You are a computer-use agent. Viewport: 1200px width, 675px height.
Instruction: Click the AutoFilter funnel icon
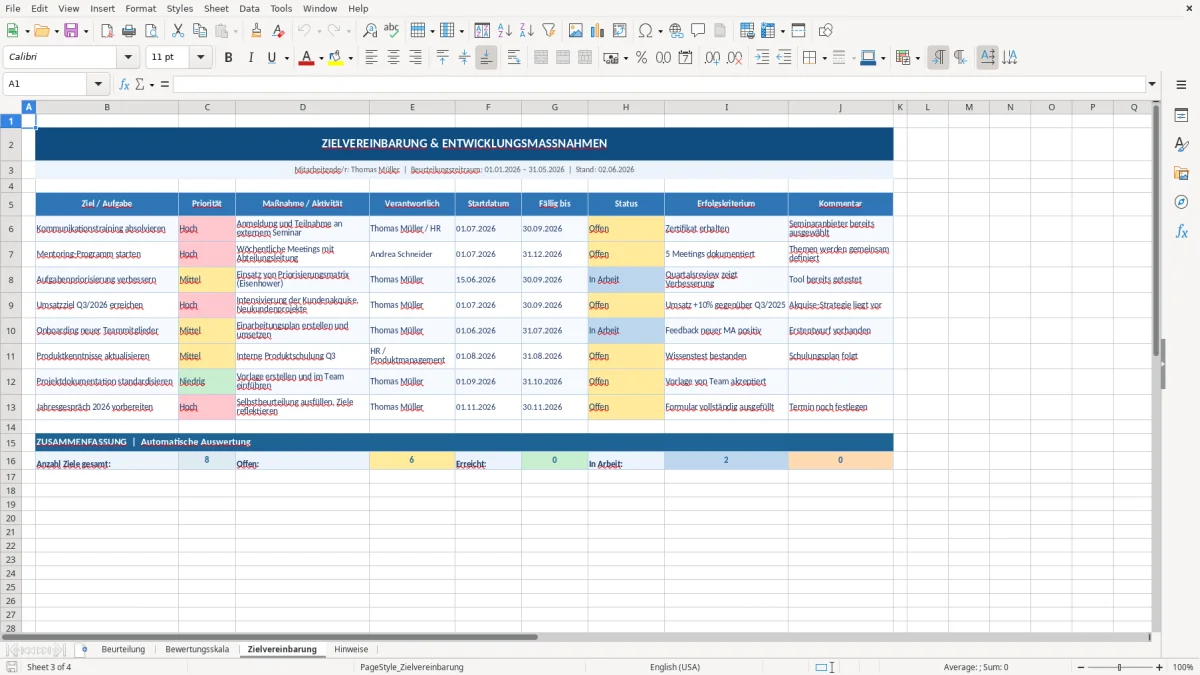point(549,31)
